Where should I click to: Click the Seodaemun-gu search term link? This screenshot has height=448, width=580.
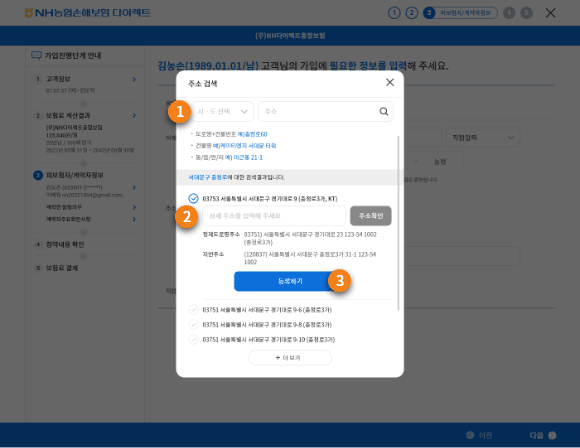pos(208,178)
